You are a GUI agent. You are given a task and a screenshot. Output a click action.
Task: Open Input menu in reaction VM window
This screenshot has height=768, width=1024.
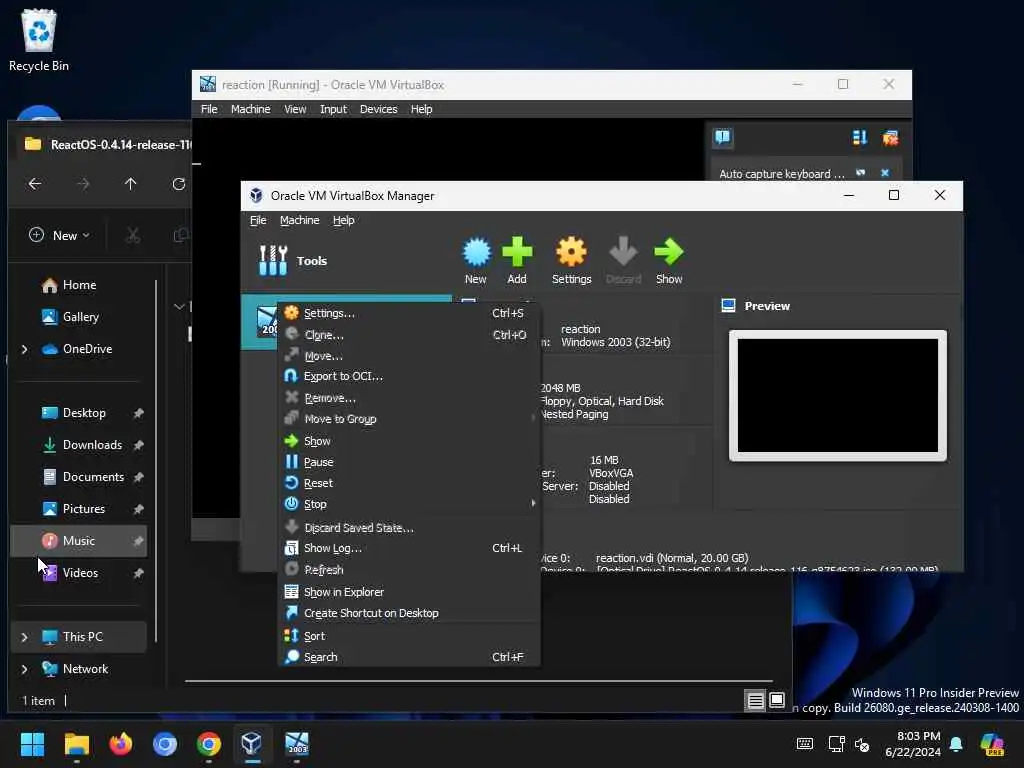coord(333,109)
